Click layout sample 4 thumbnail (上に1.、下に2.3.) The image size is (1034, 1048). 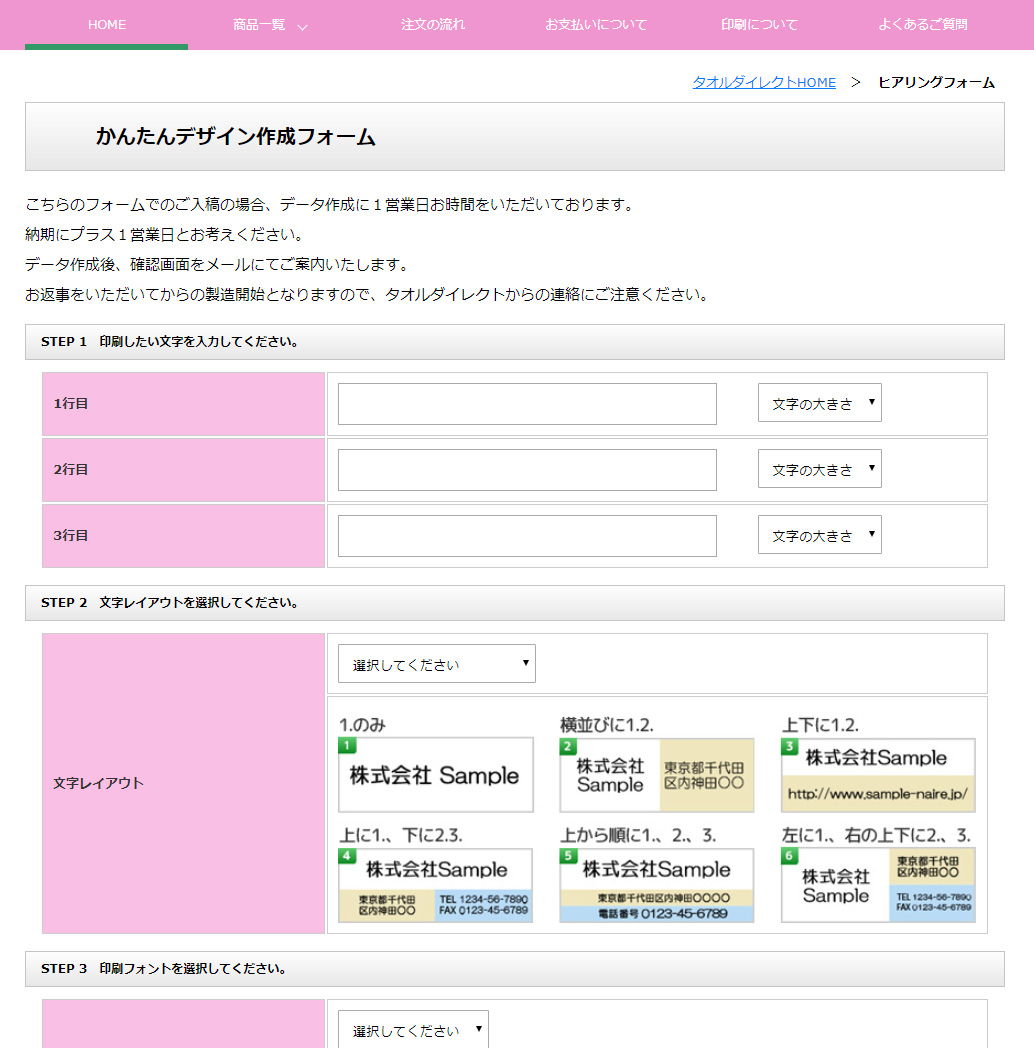pyautogui.click(x=436, y=885)
